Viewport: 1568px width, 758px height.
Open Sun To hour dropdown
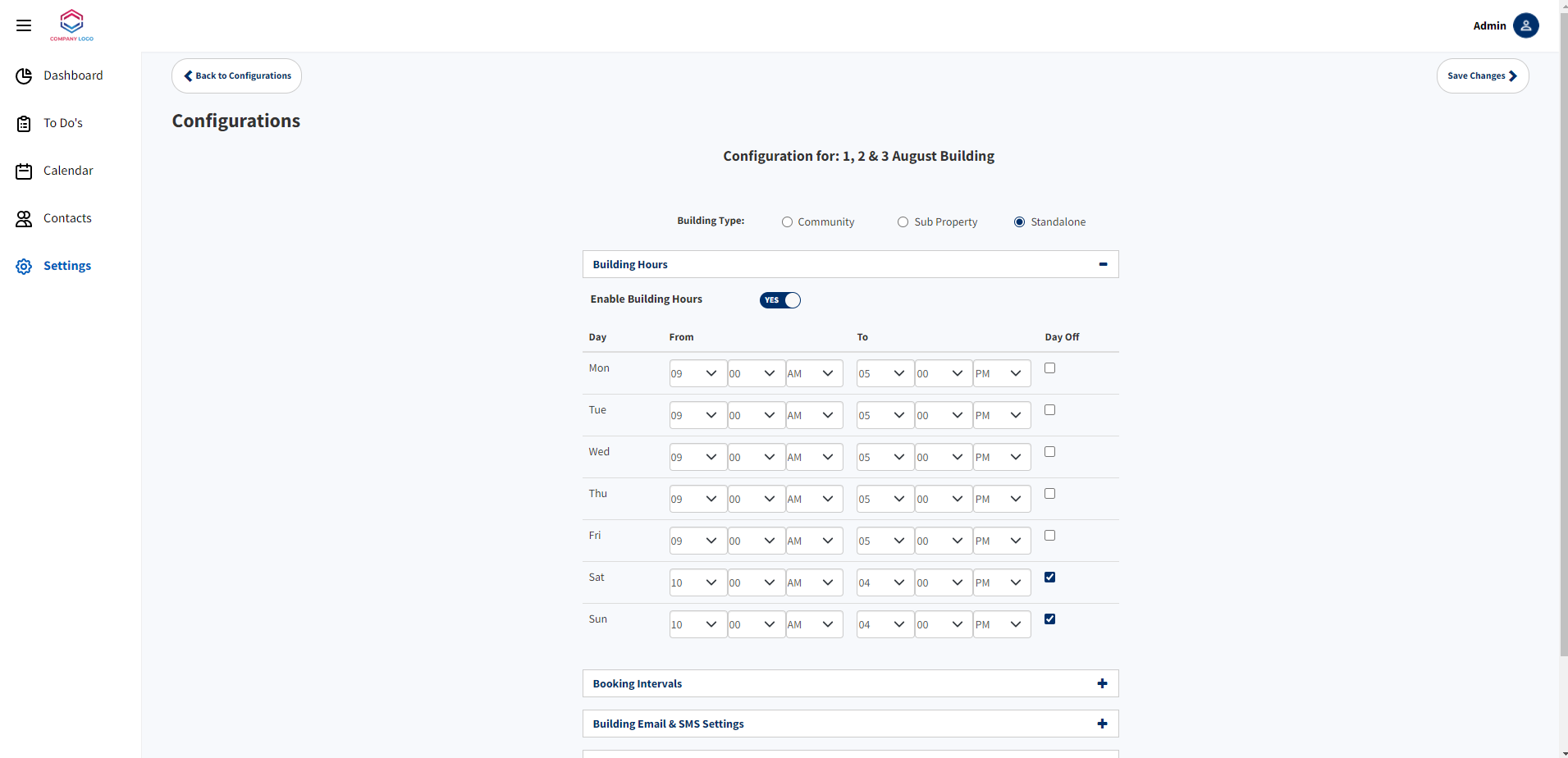885,624
